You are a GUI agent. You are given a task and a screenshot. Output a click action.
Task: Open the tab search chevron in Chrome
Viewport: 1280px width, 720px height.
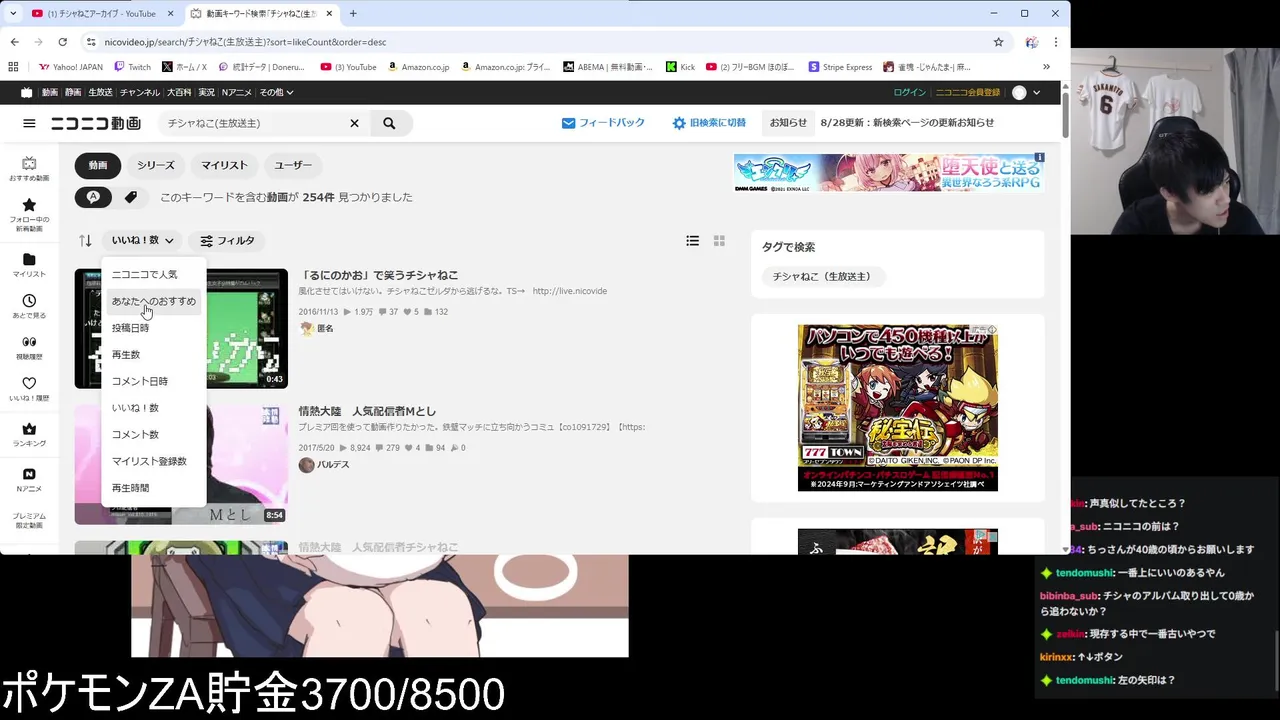13,14
